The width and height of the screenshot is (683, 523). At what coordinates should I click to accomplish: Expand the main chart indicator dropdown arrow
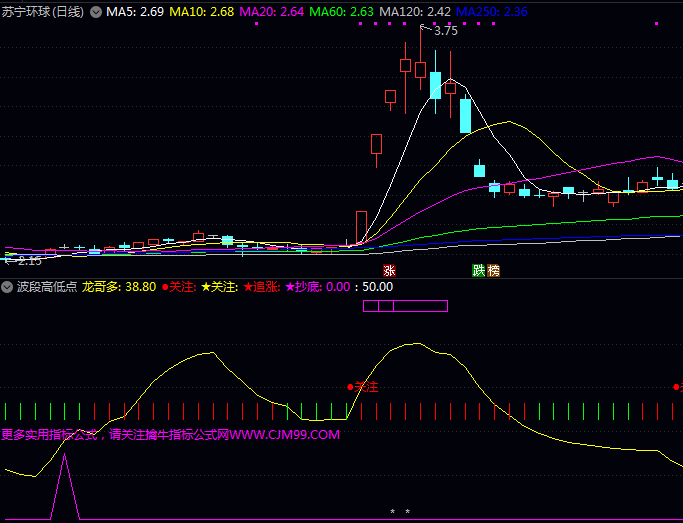[x=95, y=12]
